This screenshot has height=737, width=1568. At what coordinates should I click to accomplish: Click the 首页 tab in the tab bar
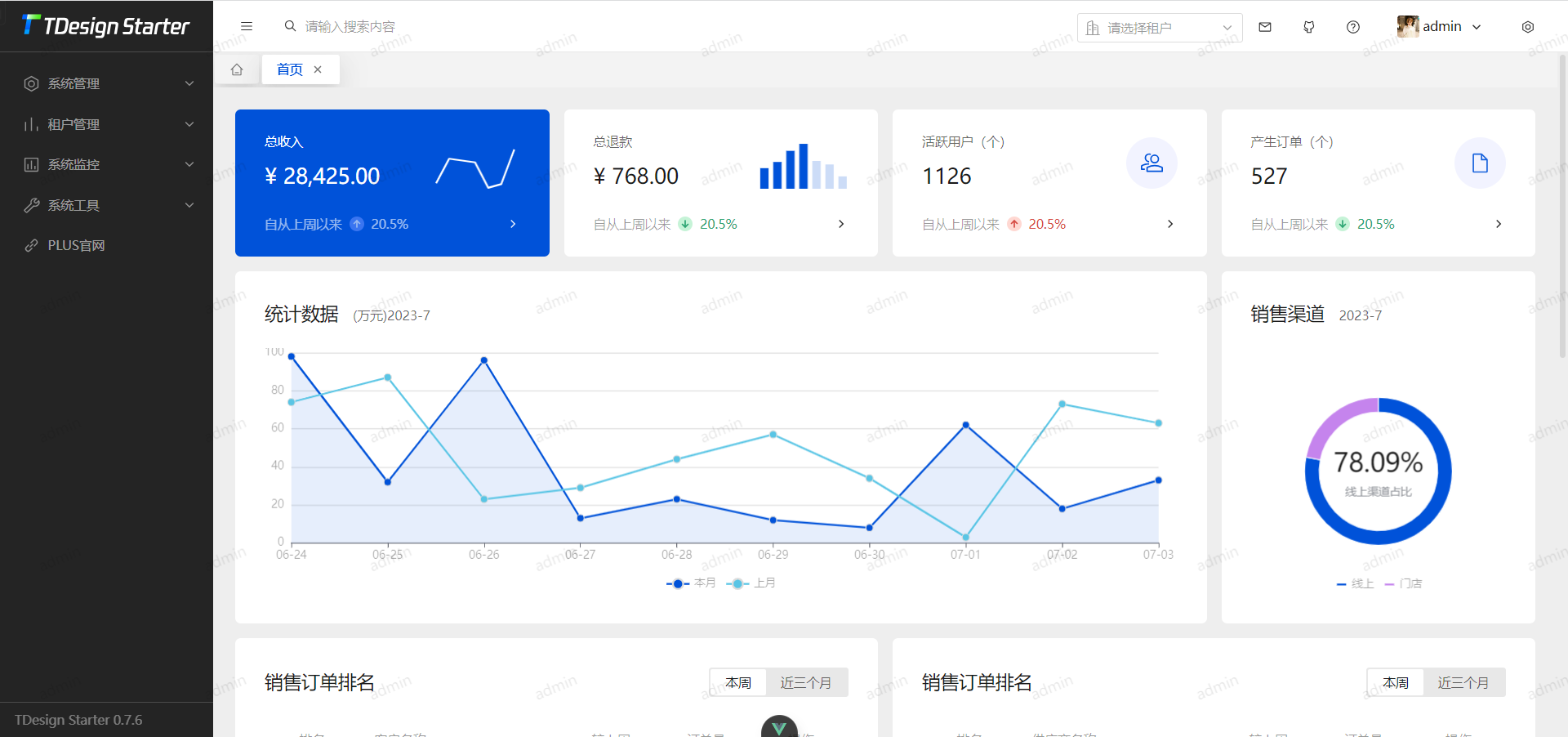tap(288, 69)
